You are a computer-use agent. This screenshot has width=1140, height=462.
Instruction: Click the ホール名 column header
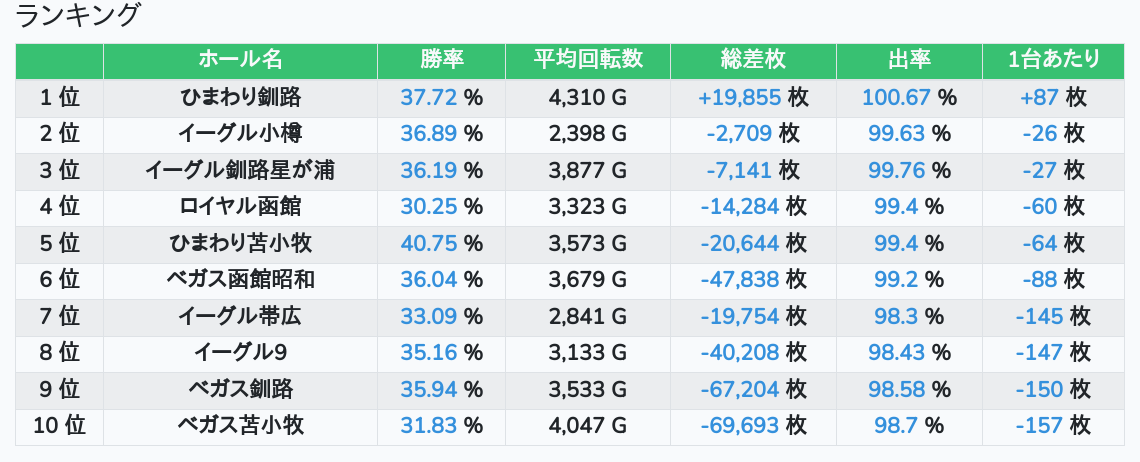click(240, 60)
